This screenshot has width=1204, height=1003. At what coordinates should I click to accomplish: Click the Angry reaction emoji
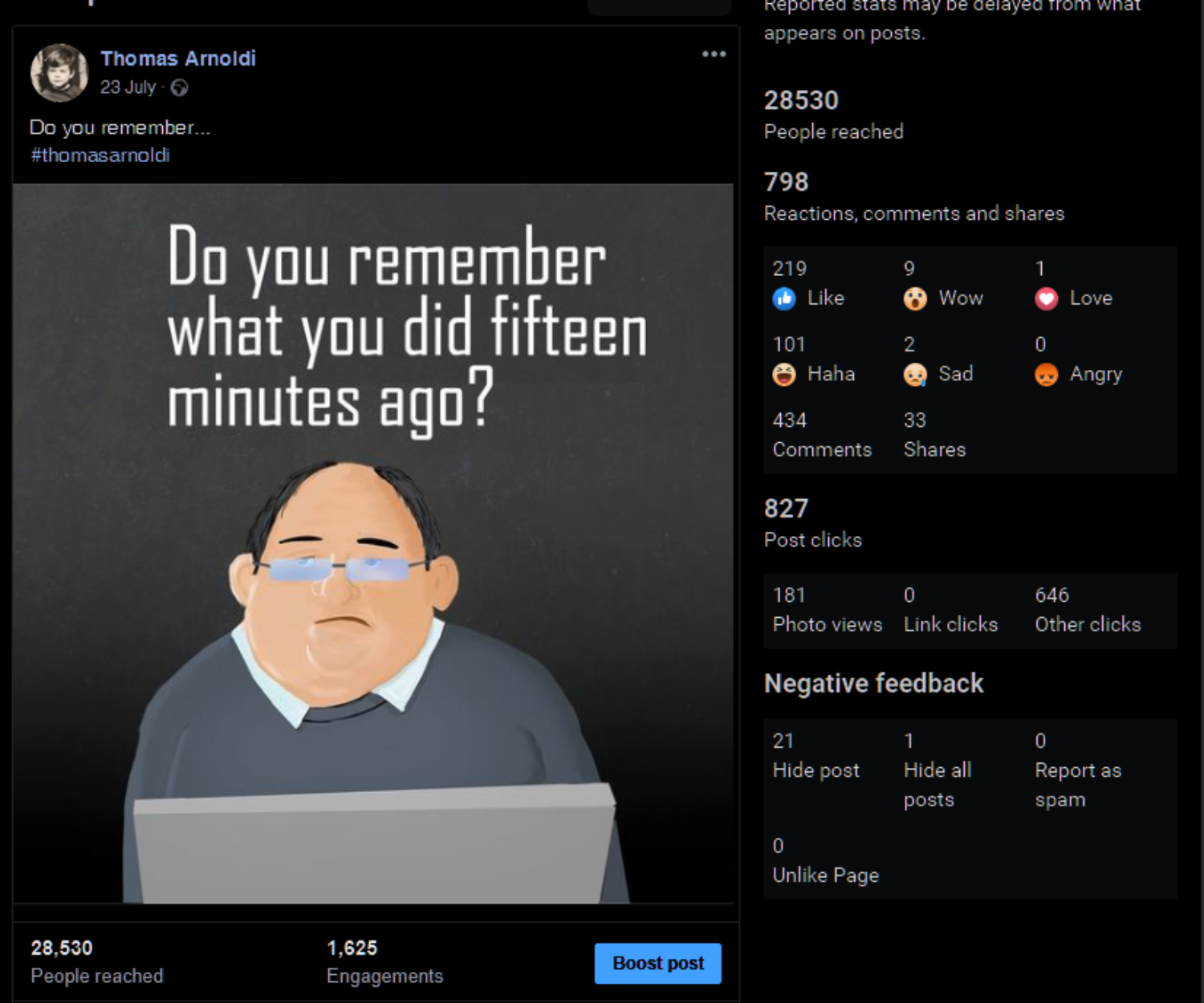[x=1047, y=375]
